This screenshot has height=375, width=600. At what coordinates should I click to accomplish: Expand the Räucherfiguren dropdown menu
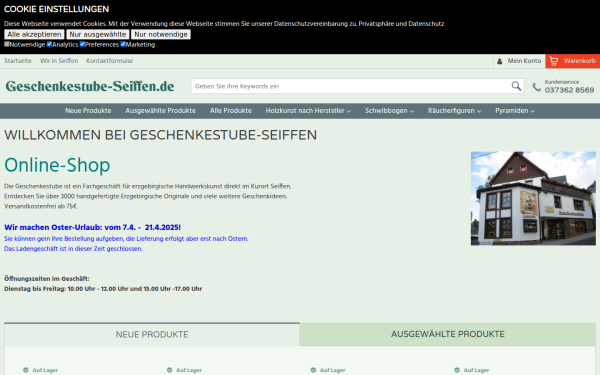click(454, 111)
